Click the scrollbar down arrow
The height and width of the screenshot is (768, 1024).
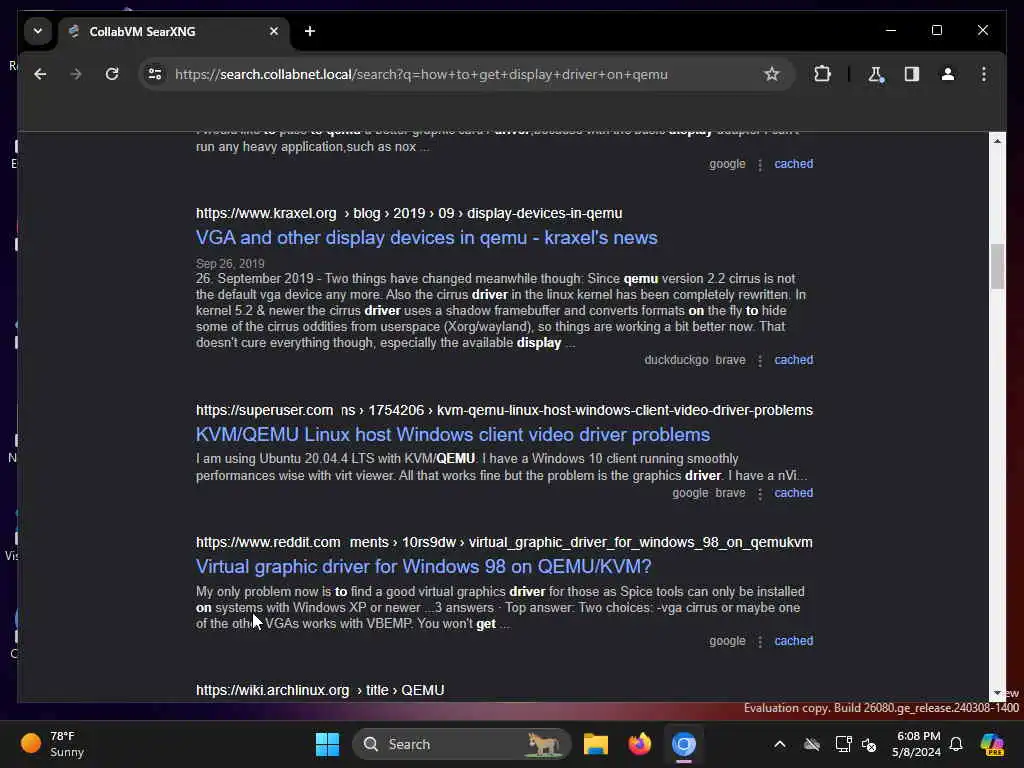997,693
